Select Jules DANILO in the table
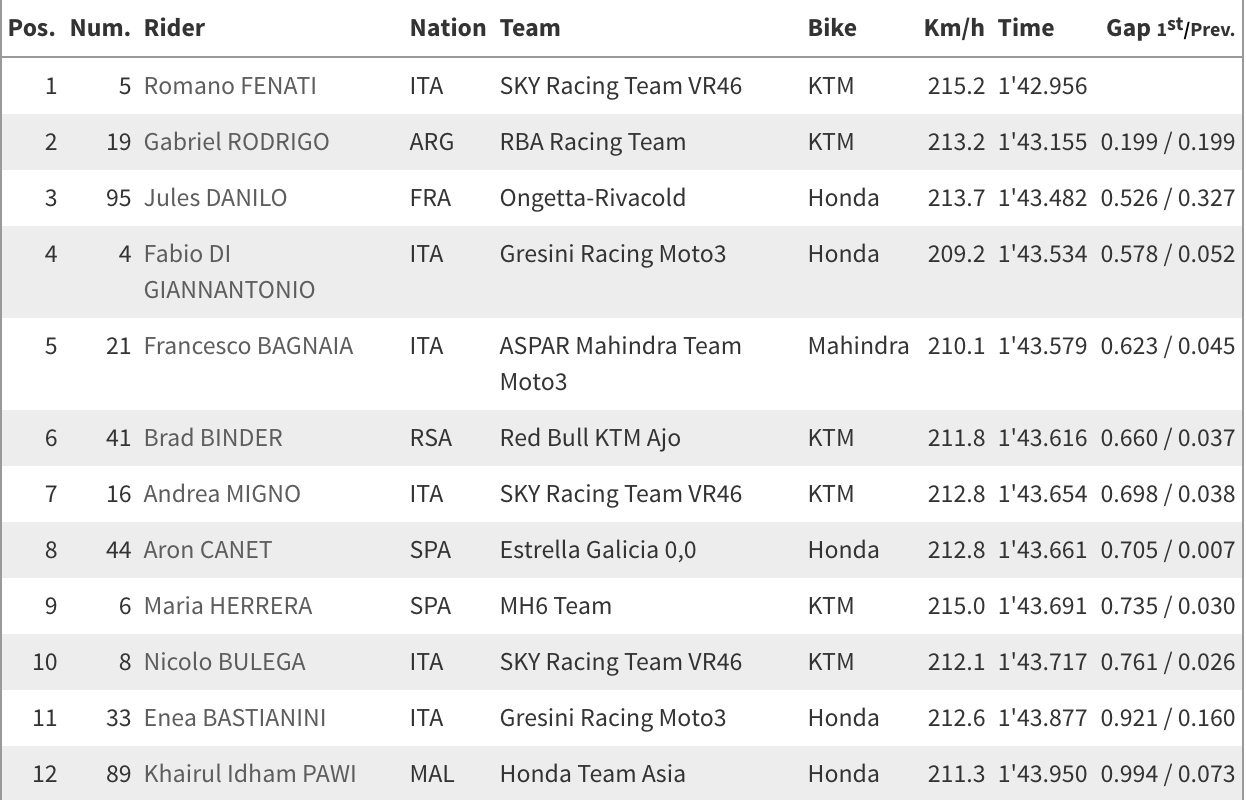 [215, 198]
